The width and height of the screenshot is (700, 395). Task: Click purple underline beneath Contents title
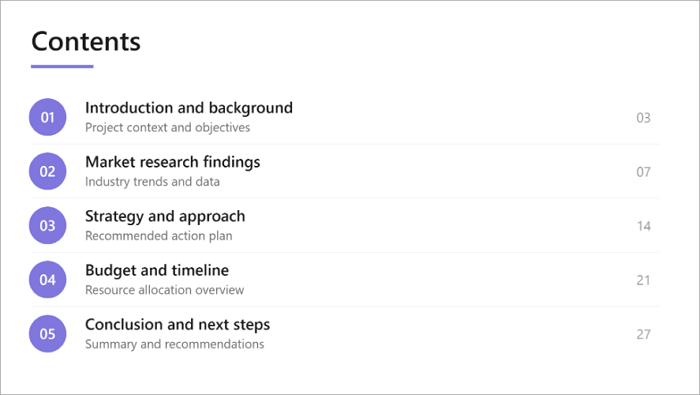[62, 67]
